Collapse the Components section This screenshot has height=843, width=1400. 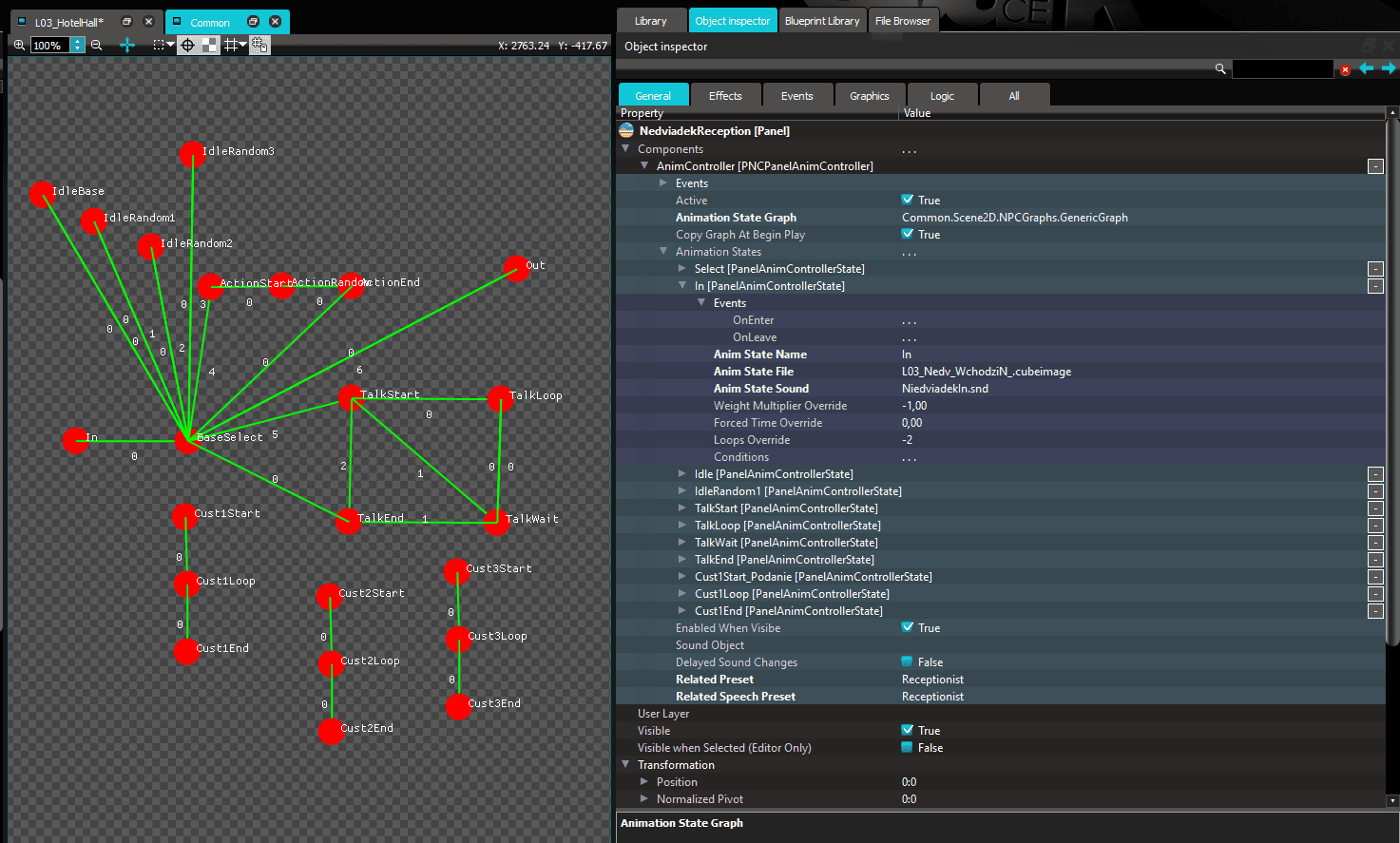[625, 149]
